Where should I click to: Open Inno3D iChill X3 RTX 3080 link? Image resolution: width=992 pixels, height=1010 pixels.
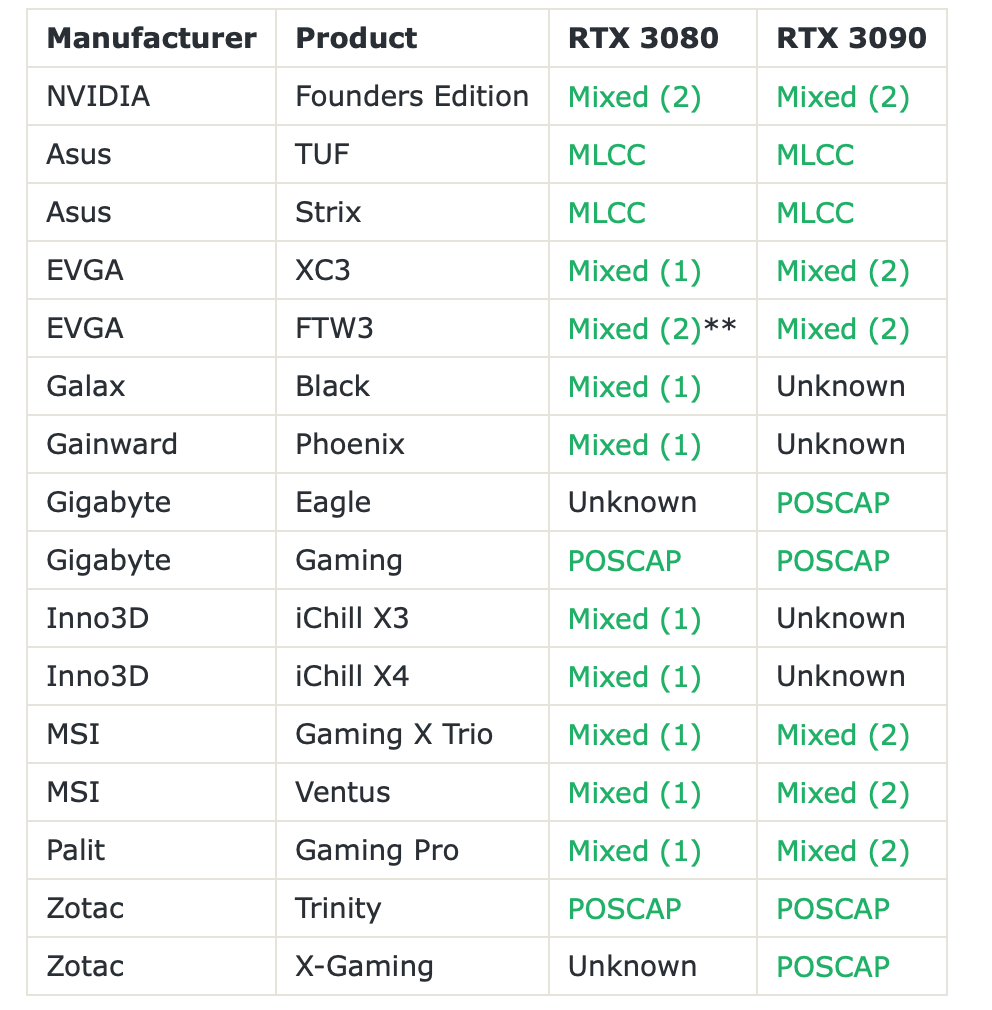[x=634, y=619]
